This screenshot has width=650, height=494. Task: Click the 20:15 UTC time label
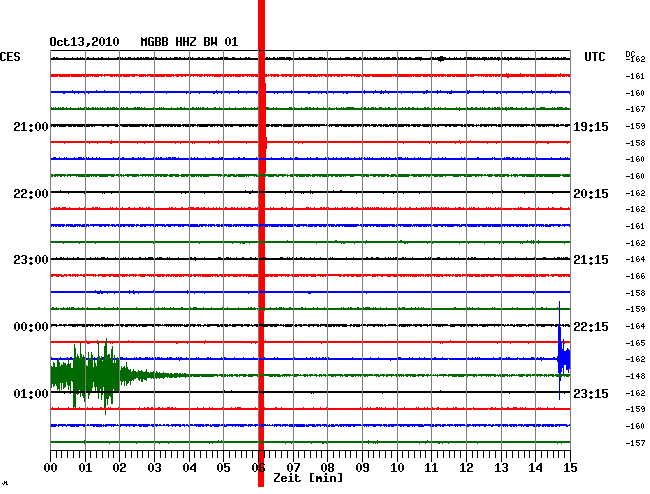coord(591,194)
